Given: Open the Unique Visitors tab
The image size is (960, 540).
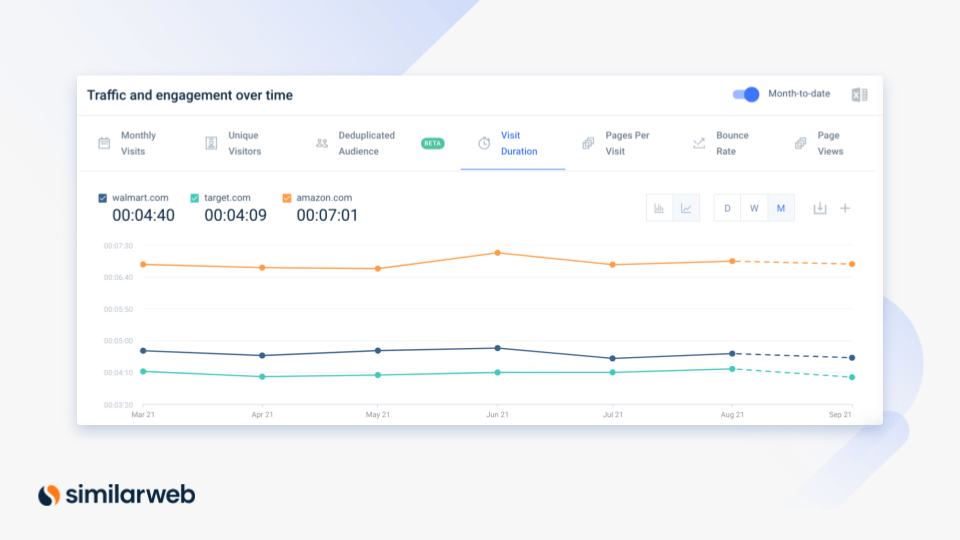Looking at the screenshot, I should 244,143.
